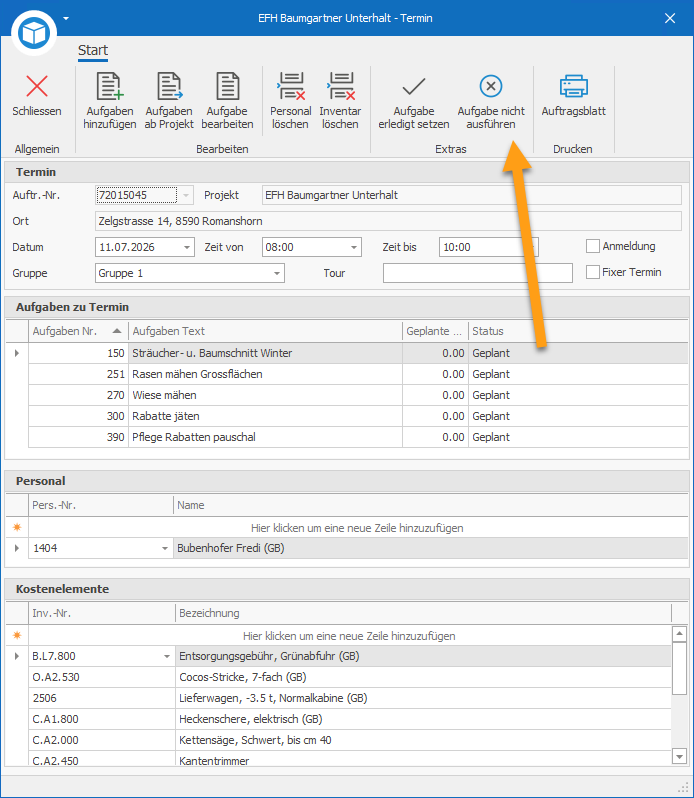Click row indicator for Bubenhofer Fredi
This screenshot has width=694, height=798.
point(17,548)
